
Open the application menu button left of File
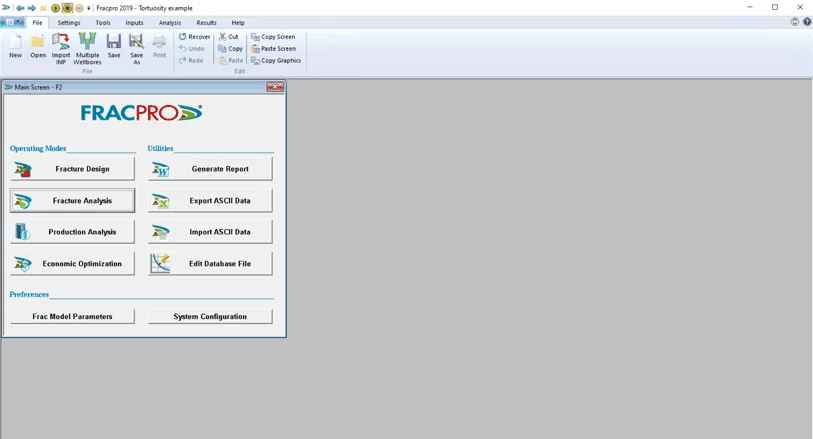click(x=12, y=22)
